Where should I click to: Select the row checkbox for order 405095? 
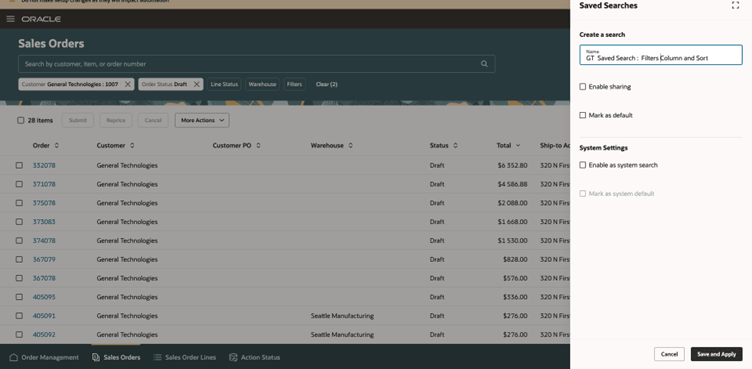click(19, 297)
